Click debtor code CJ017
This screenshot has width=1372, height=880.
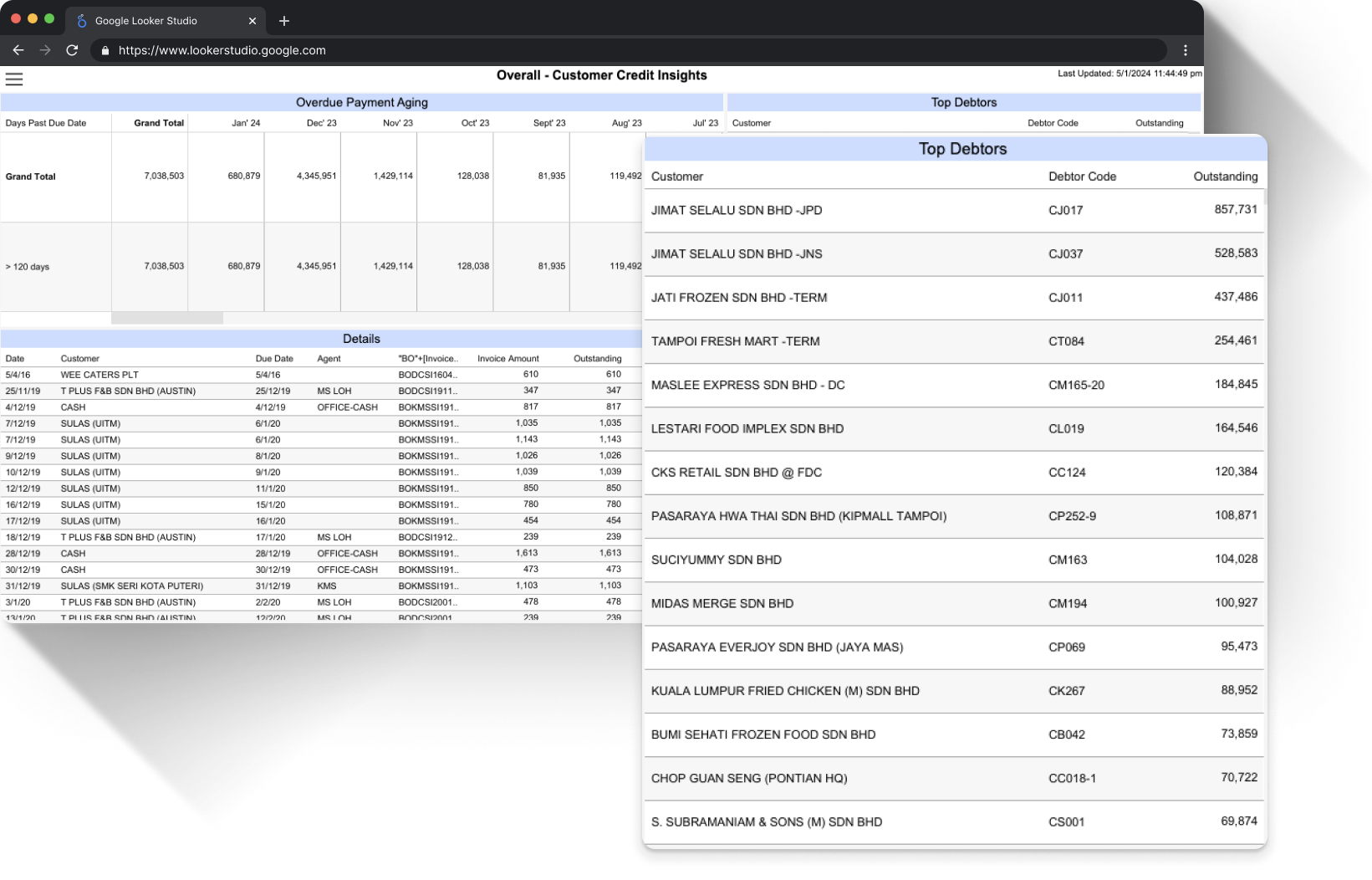(1065, 211)
